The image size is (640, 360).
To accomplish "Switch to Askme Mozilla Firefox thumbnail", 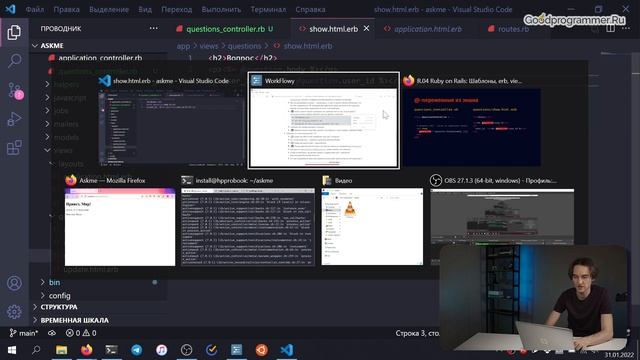I will tap(120, 221).
